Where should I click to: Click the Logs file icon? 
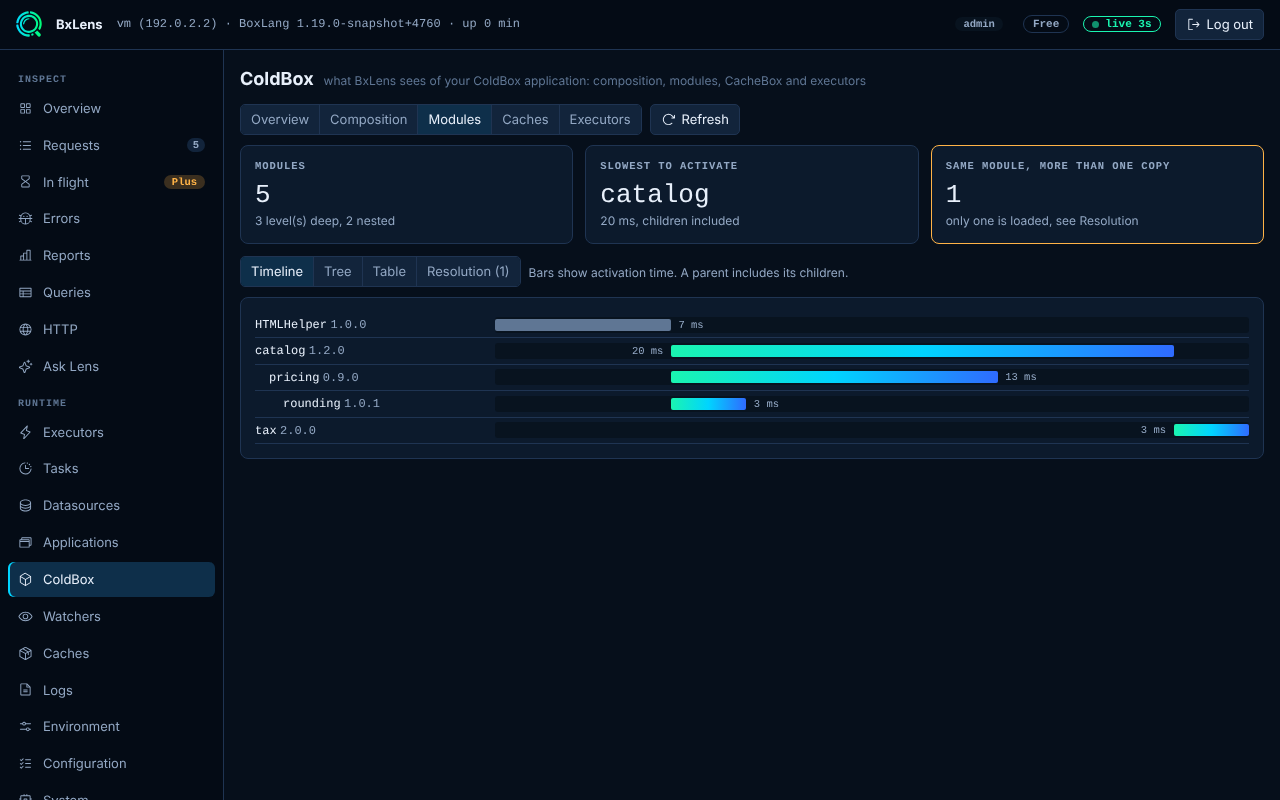(x=26, y=690)
